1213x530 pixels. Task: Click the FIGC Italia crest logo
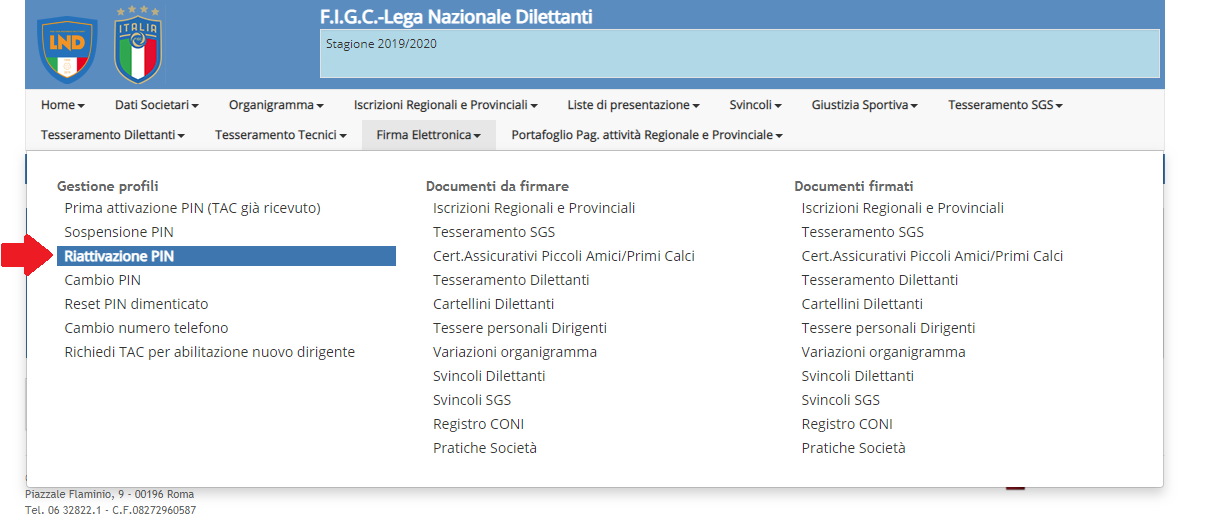point(138,45)
